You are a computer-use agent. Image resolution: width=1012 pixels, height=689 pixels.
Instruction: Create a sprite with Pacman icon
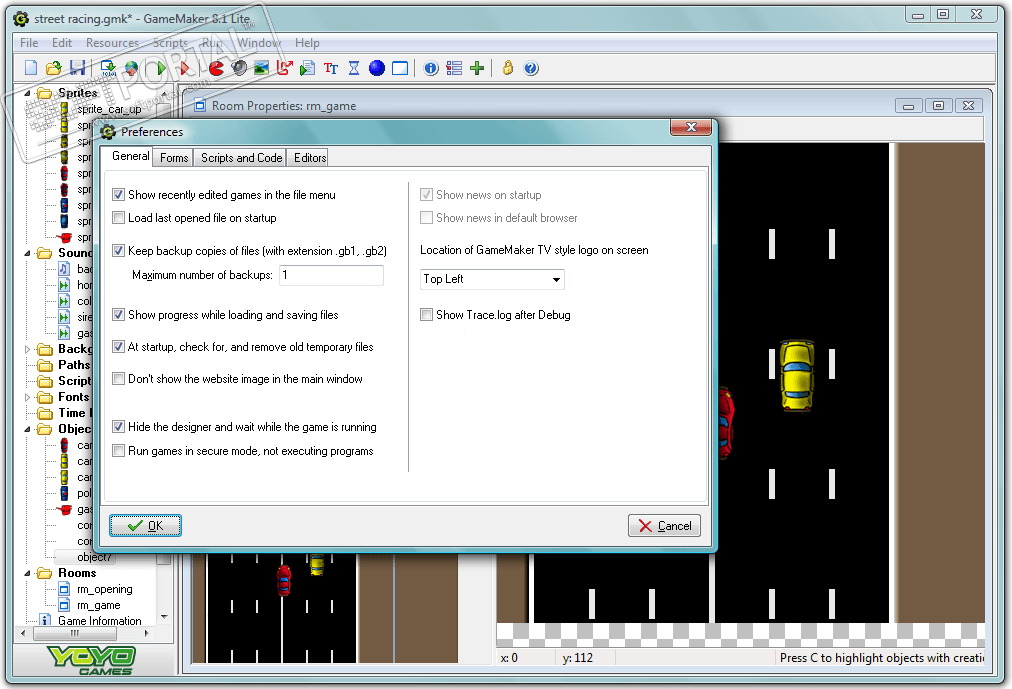click(x=216, y=68)
